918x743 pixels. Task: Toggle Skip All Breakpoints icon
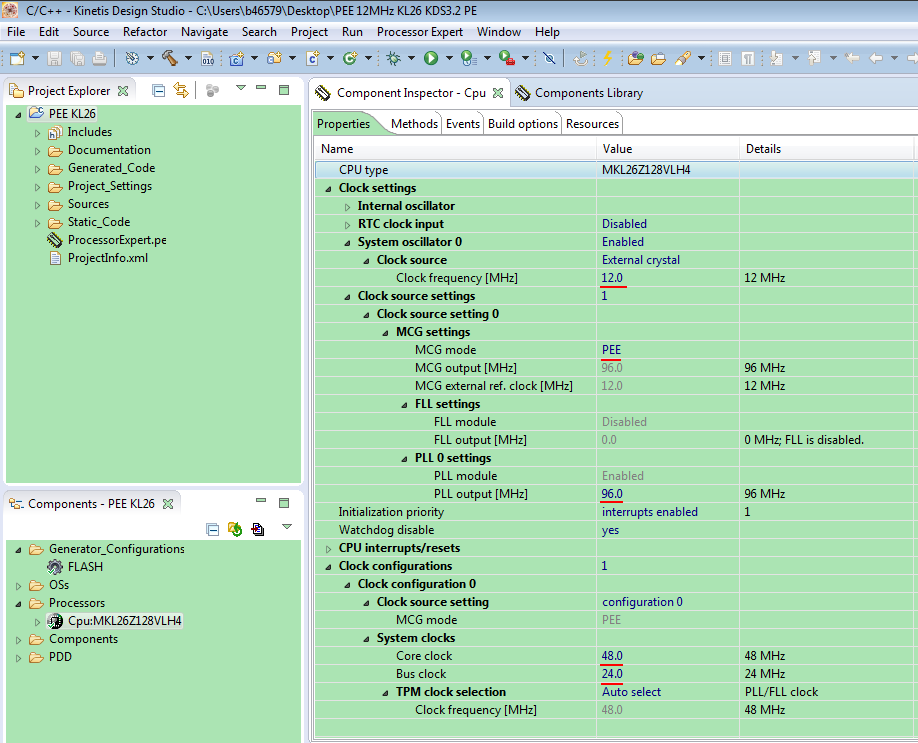click(549, 58)
